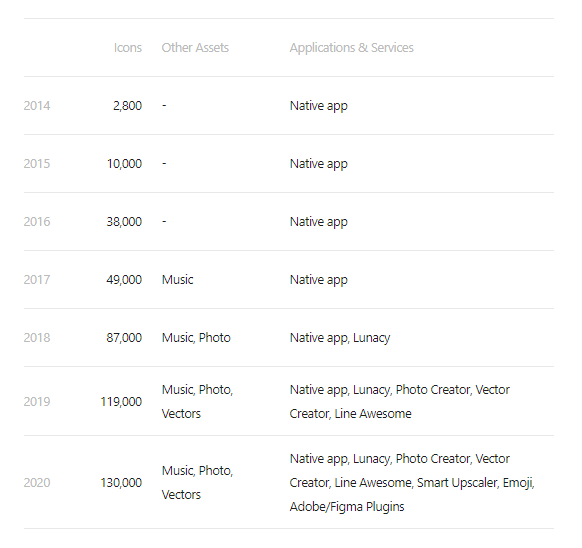The height and width of the screenshot is (548, 582).
Task: Click the 'Adobe/Figma Plugins' text
Action: coord(347,507)
